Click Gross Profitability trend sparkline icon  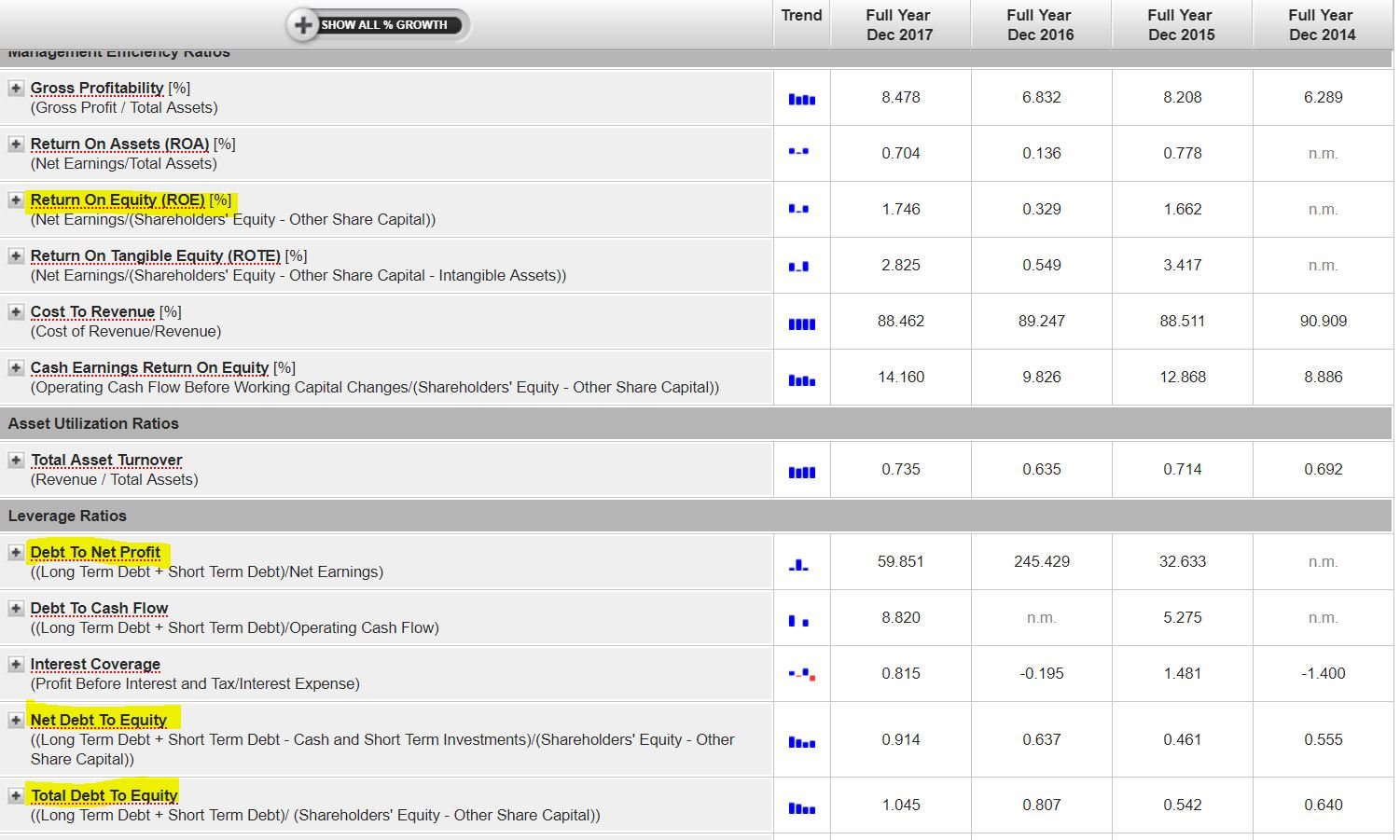[801, 99]
